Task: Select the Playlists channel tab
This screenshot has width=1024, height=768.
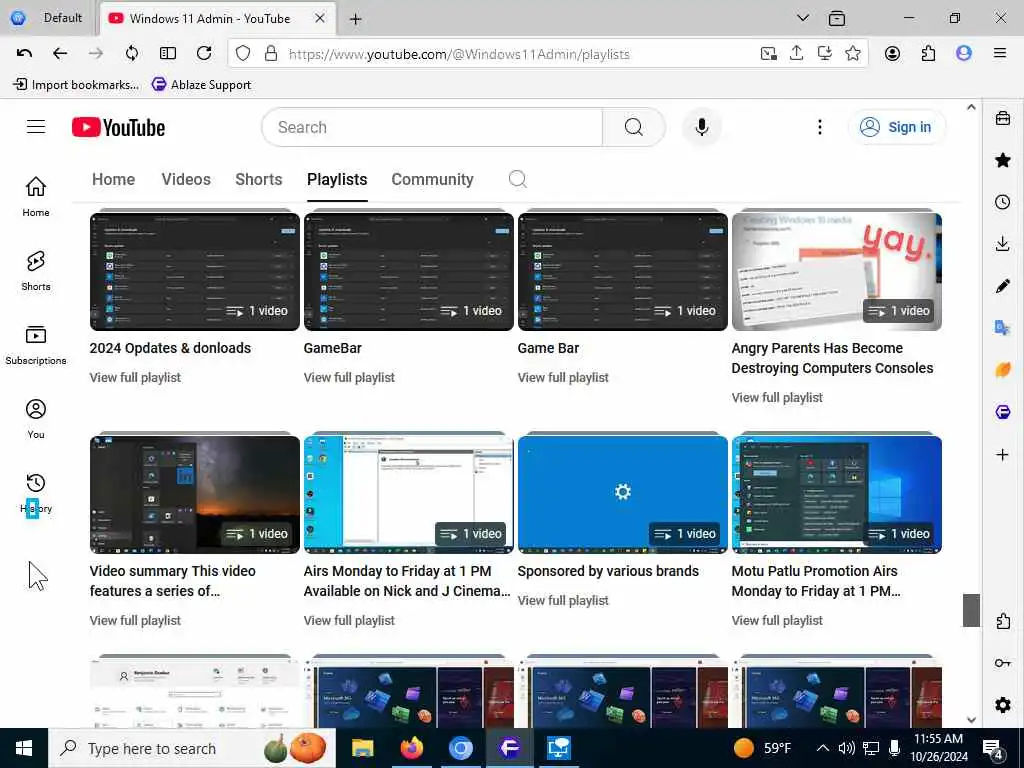Action: coord(337,180)
